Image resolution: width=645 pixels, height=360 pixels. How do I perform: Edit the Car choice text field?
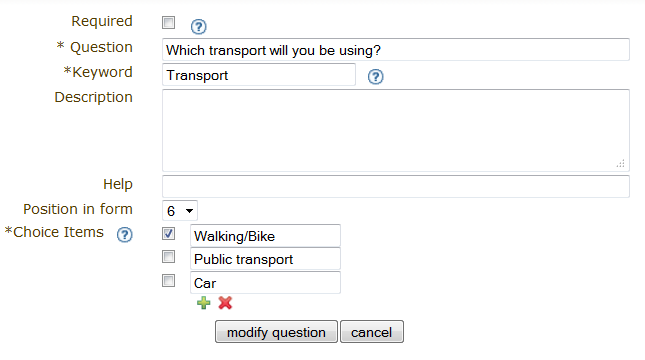pos(265,283)
